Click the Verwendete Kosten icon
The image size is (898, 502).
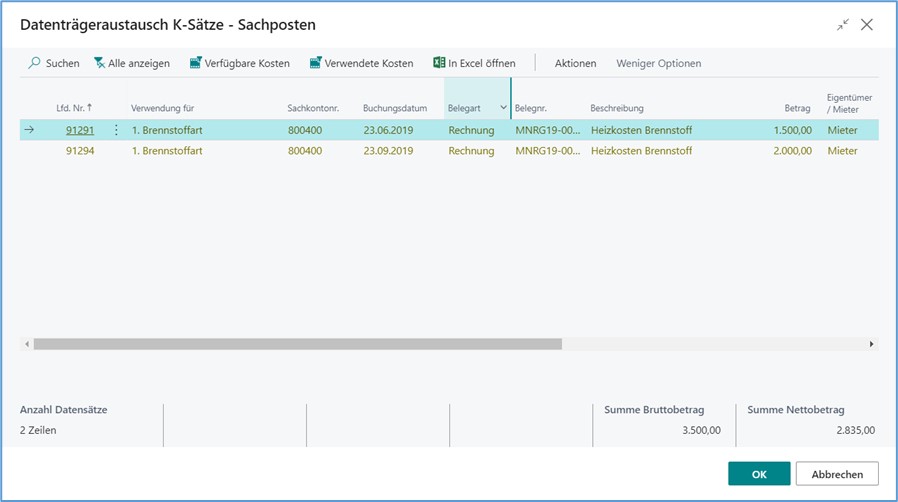(316, 63)
